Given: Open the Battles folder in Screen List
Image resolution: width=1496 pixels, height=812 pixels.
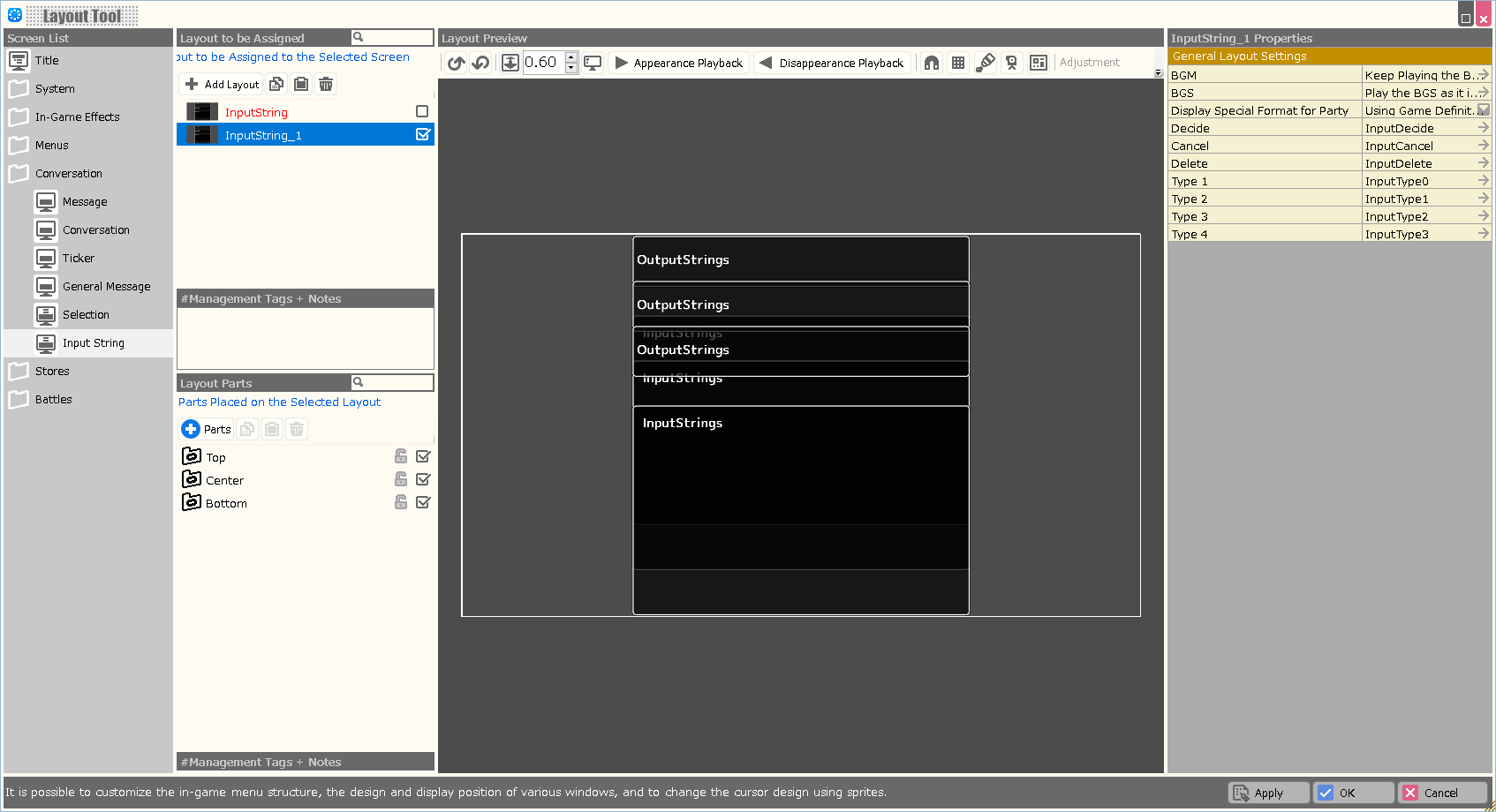Looking at the screenshot, I should click(53, 400).
